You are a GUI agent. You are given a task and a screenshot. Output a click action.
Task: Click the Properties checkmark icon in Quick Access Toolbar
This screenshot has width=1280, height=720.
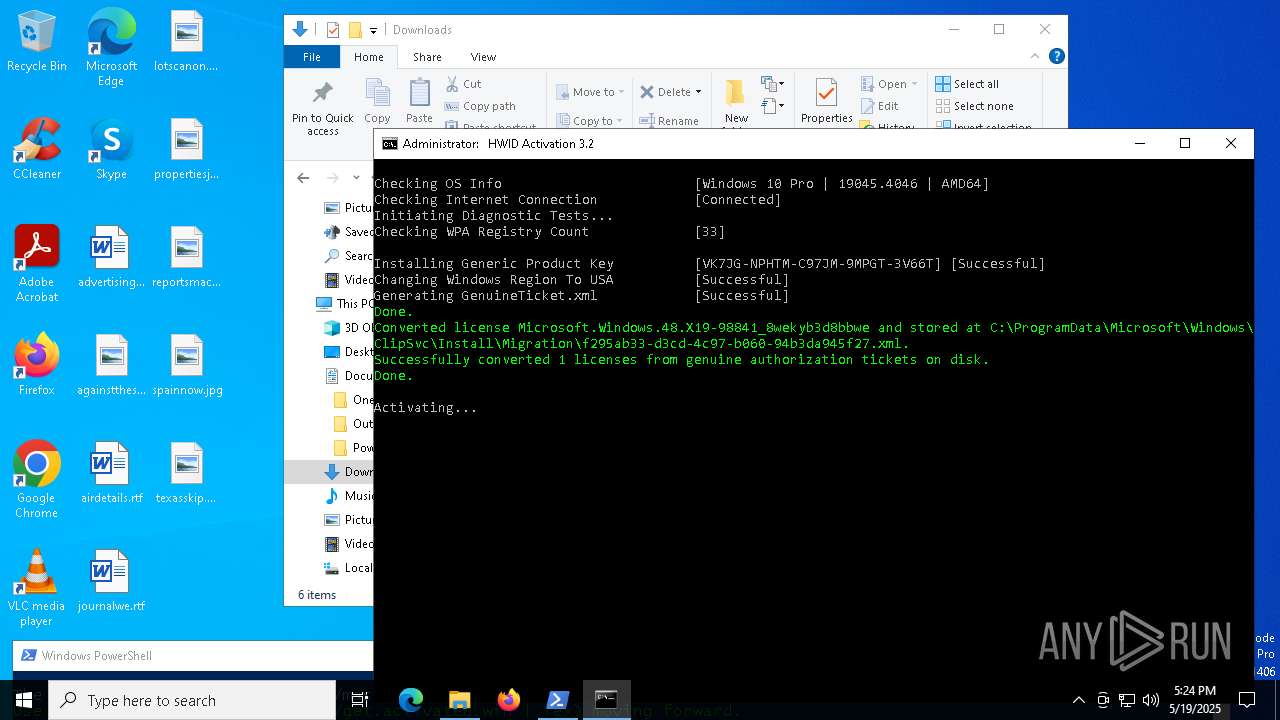[333, 30]
